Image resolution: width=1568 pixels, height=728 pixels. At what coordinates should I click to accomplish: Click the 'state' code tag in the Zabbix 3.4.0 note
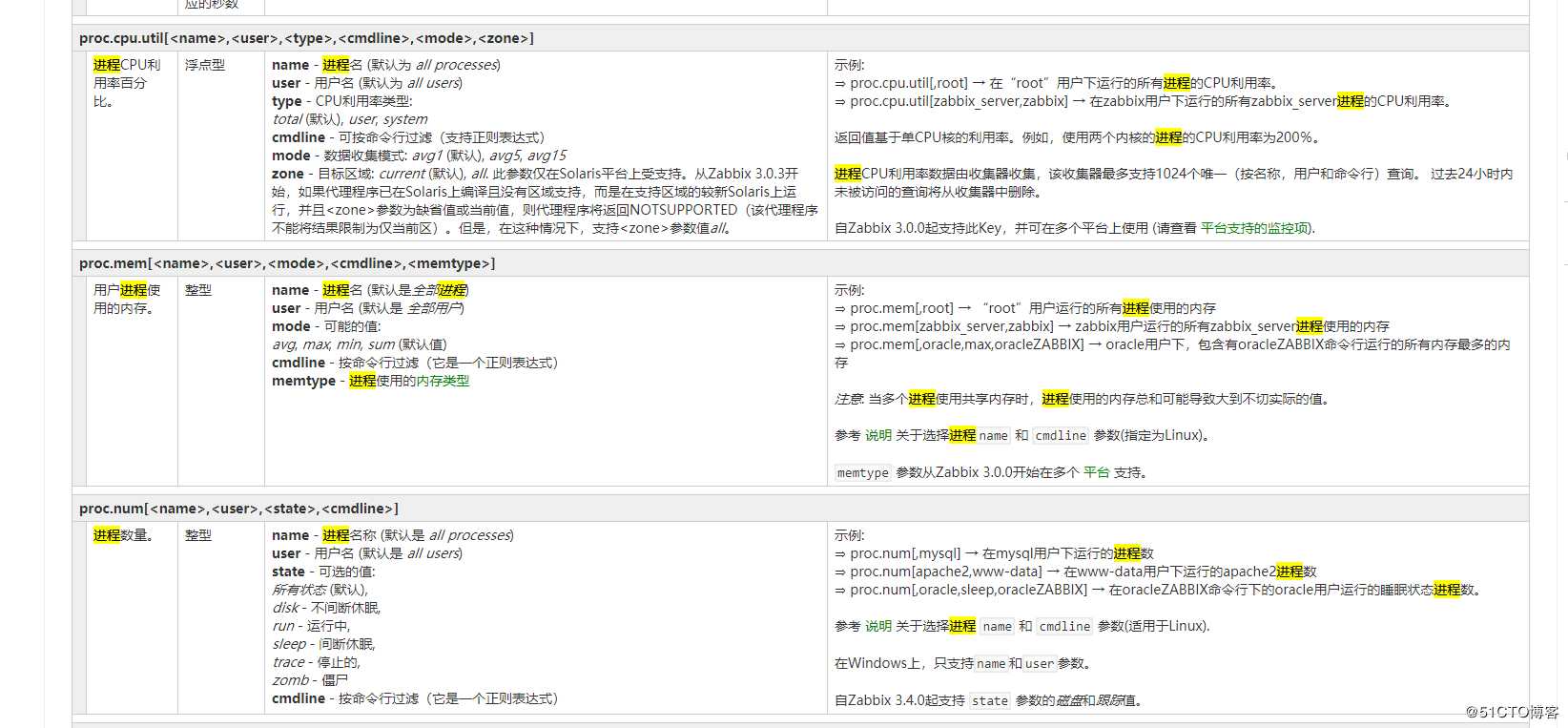pyautogui.click(x=990, y=701)
